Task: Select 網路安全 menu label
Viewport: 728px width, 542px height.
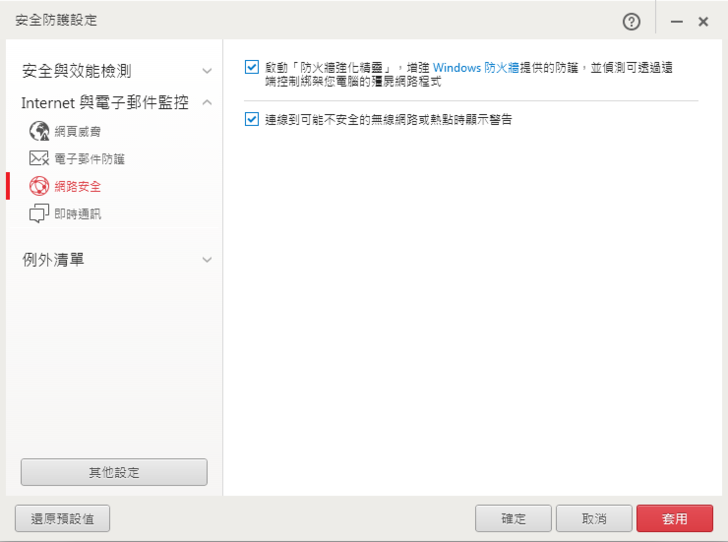Action: [78, 187]
